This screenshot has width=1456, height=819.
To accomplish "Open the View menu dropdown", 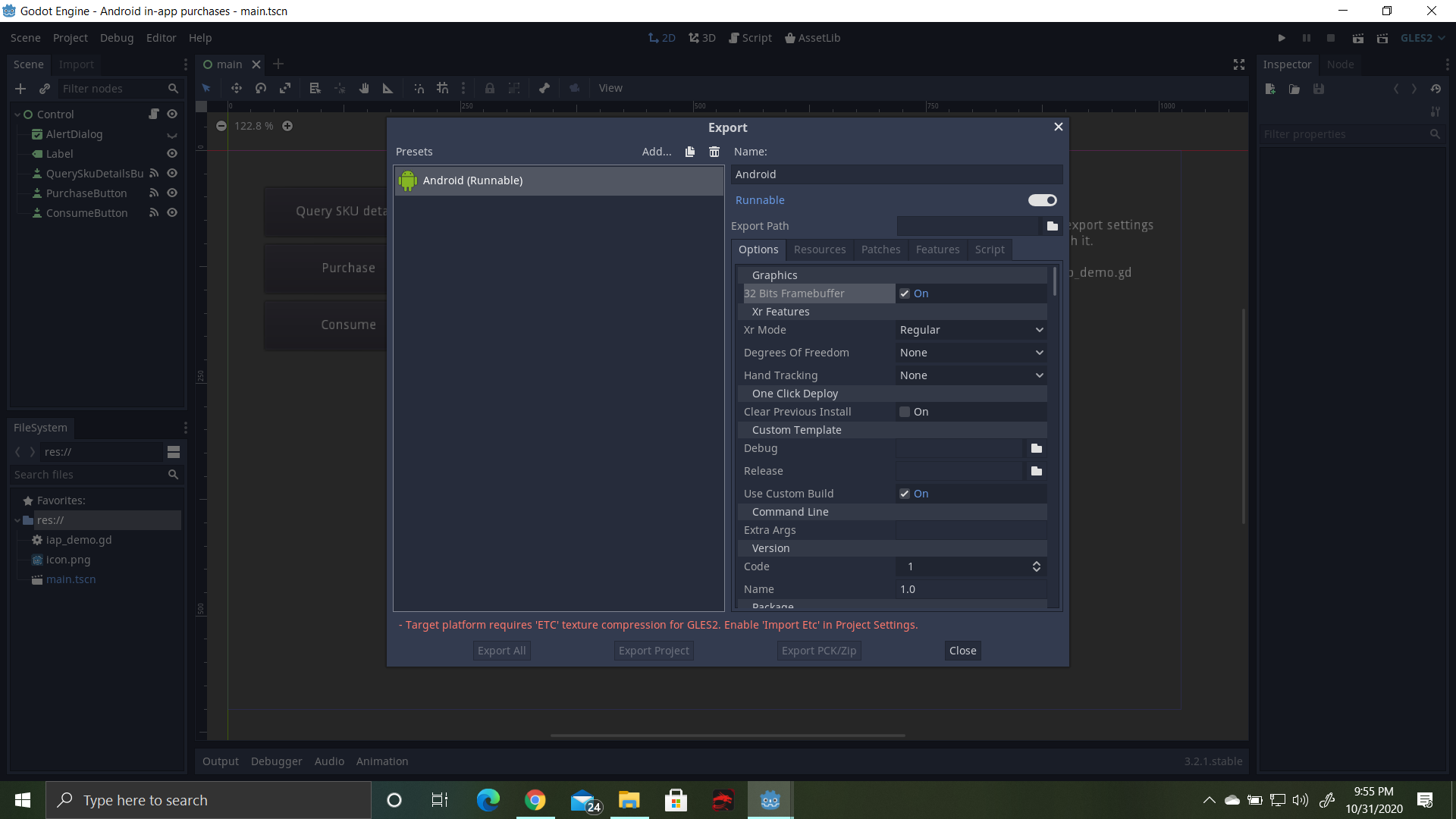I will (610, 88).
